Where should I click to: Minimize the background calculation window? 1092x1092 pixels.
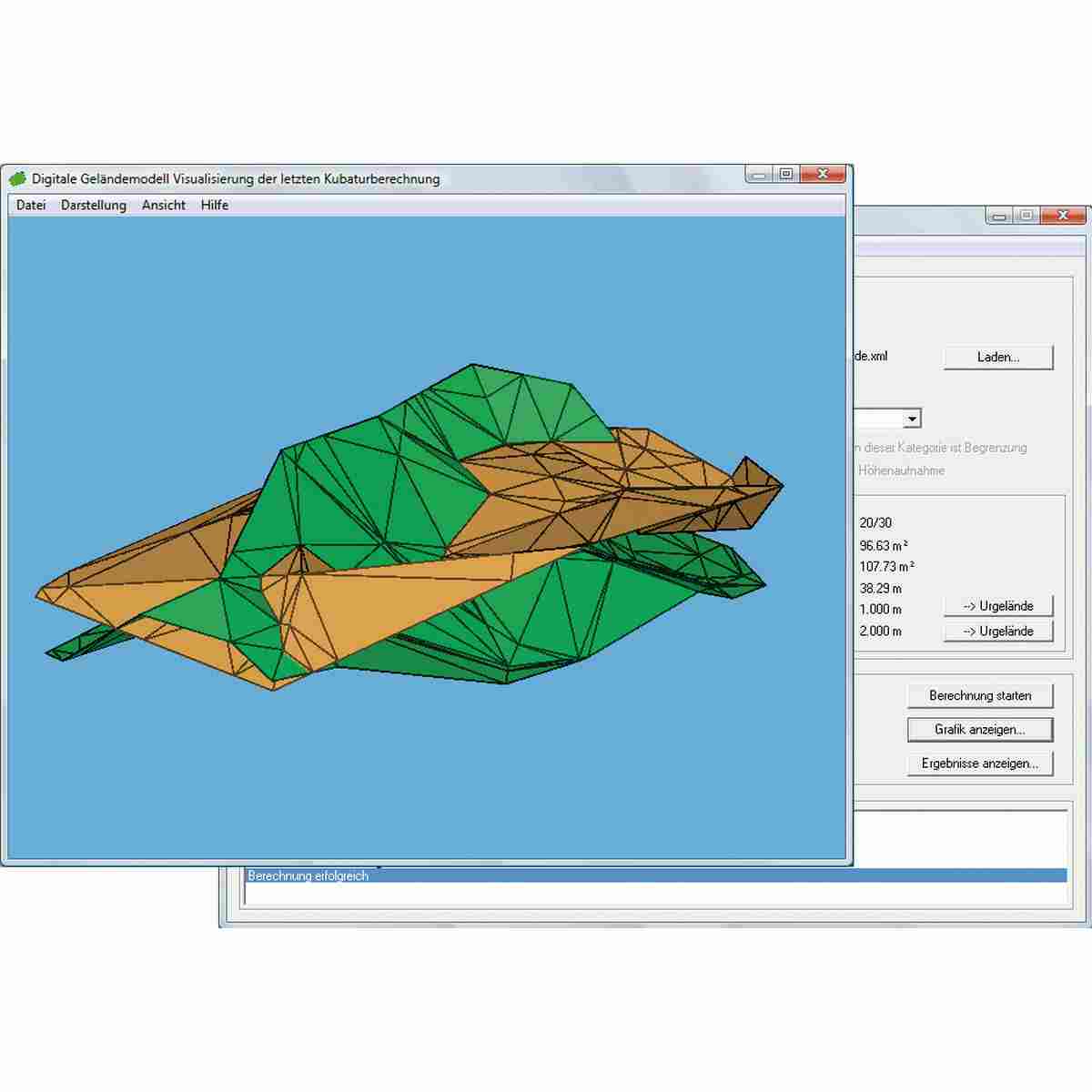pyautogui.click(x=999, y=216)
